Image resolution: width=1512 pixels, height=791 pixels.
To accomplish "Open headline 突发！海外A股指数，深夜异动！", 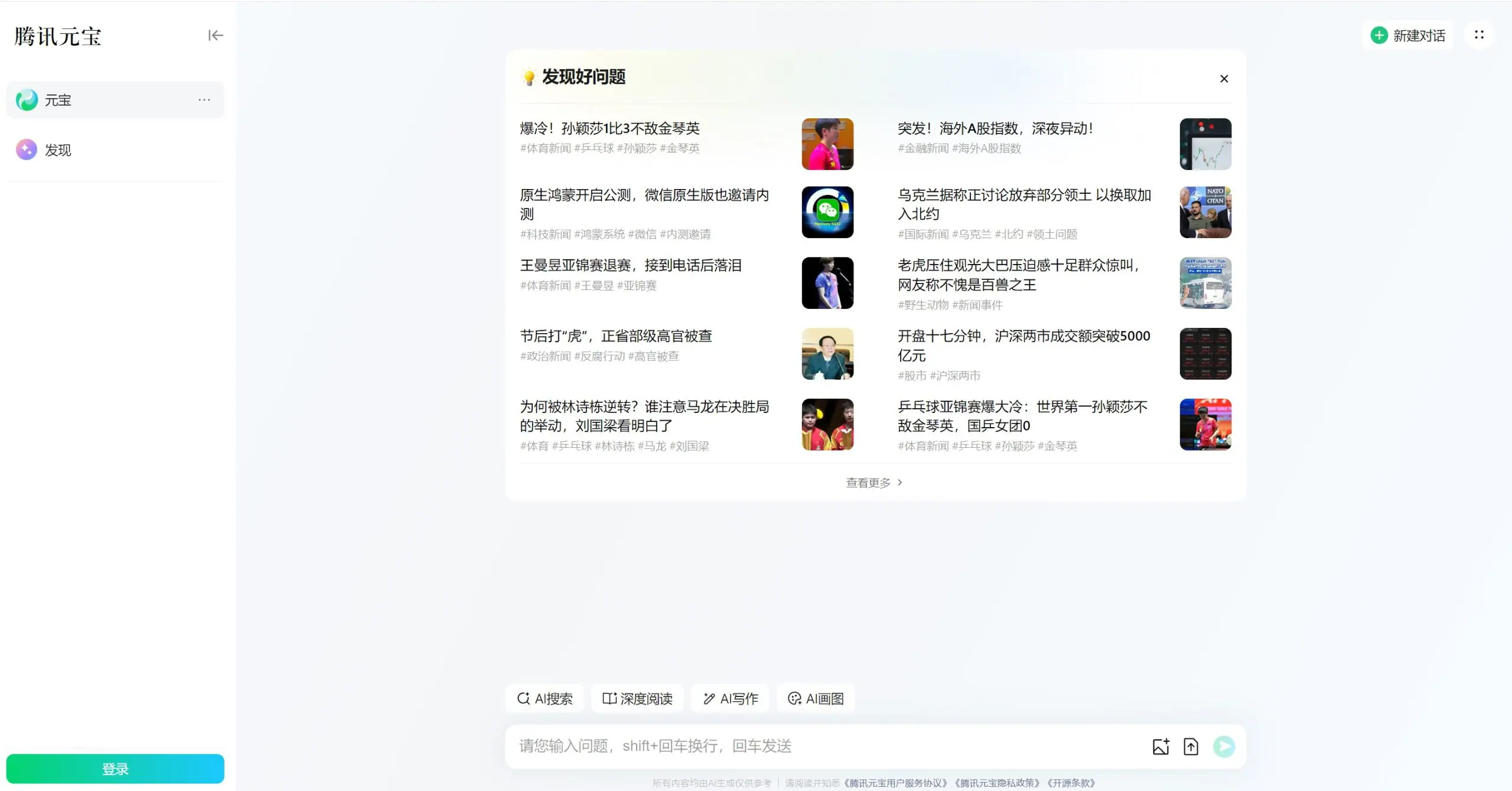I will [x=995, y=128].
